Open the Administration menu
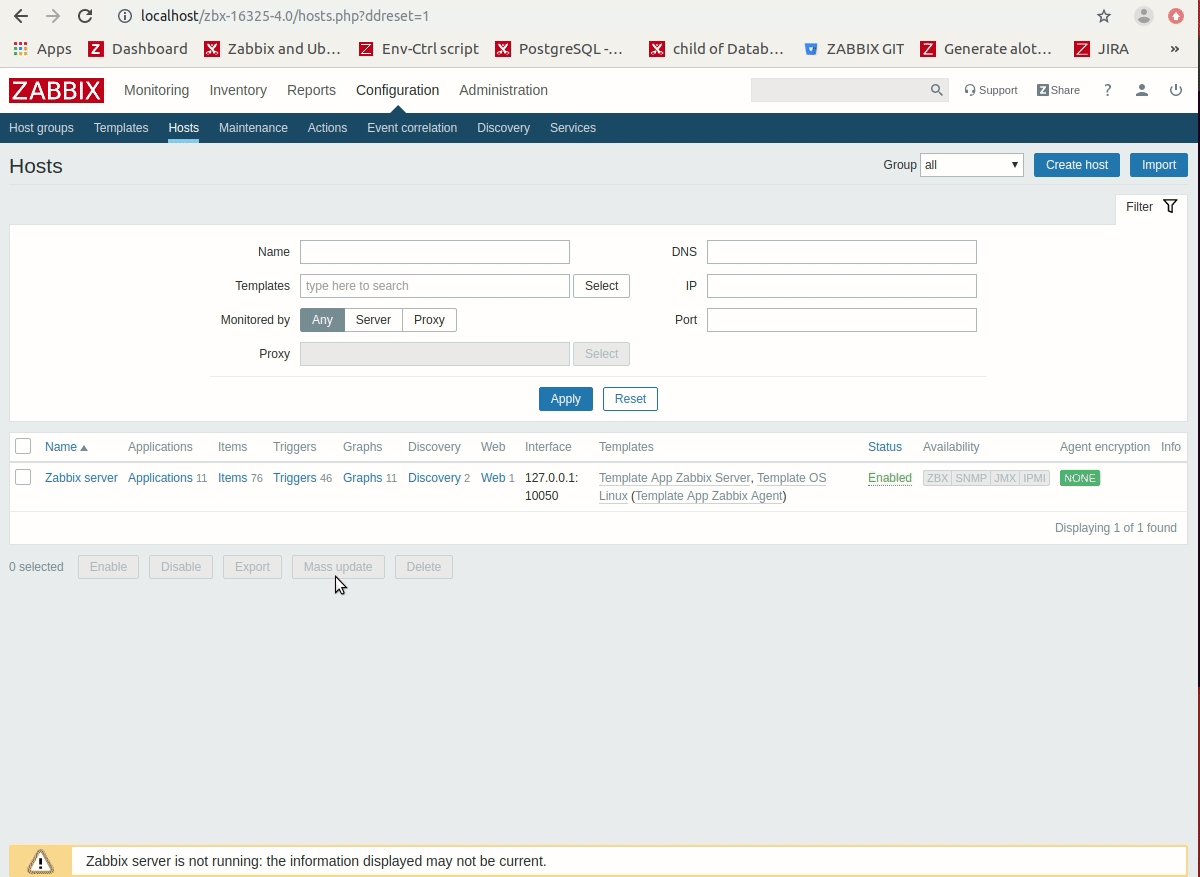 (x=503, y=90)
